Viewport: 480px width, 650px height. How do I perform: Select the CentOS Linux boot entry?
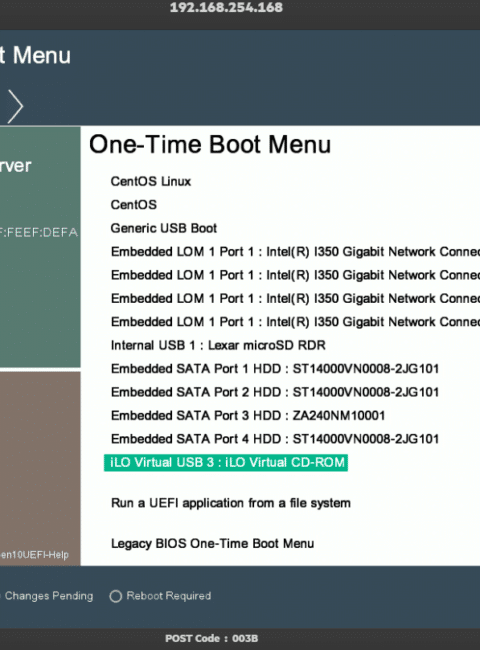150,182
